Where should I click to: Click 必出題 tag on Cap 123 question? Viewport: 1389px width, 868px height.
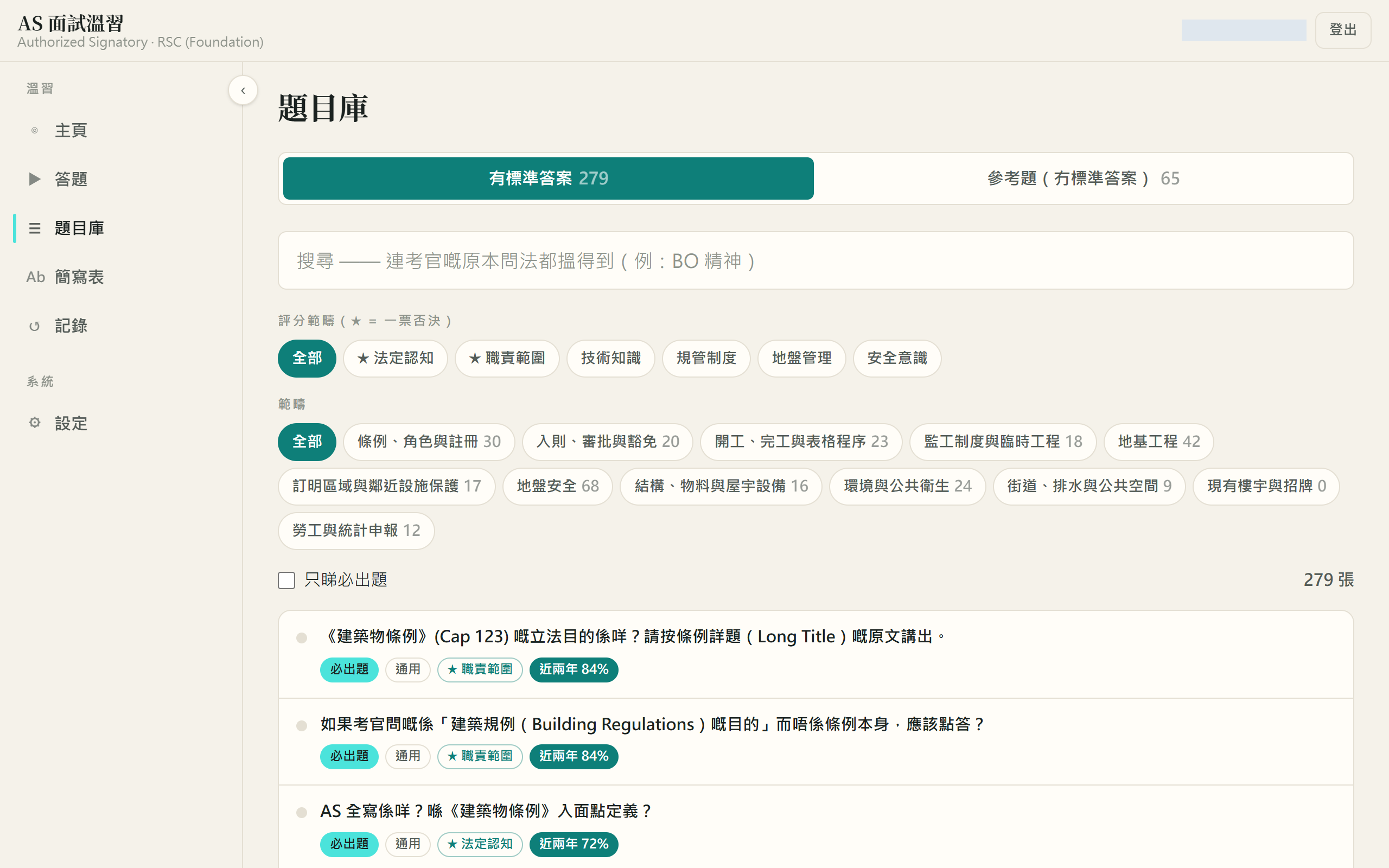[349, 669]
